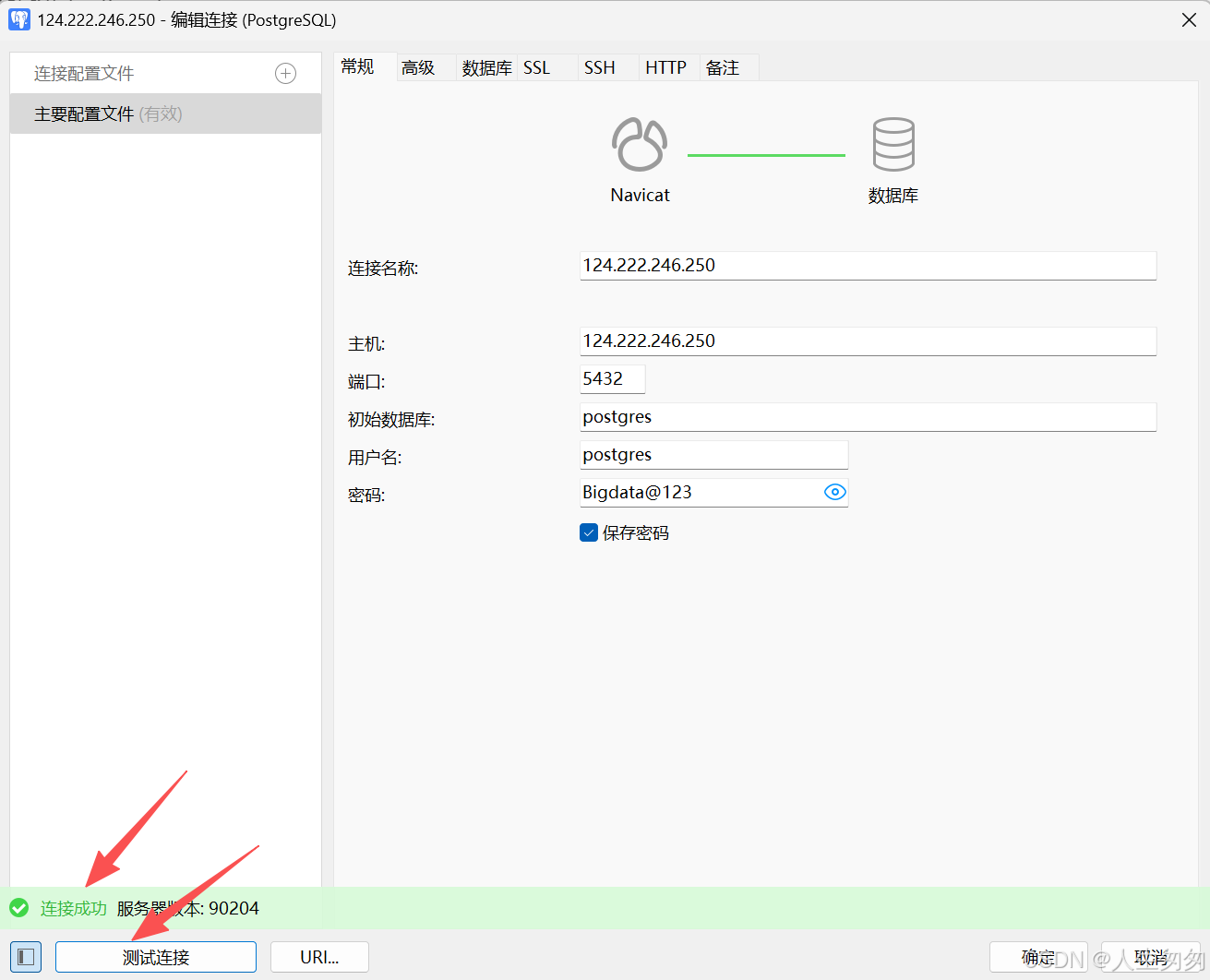Select 主要配置文件 (有效) profile row
Image resolution: width=1210 pixels, height=980 pixels.
pos(165,114)
